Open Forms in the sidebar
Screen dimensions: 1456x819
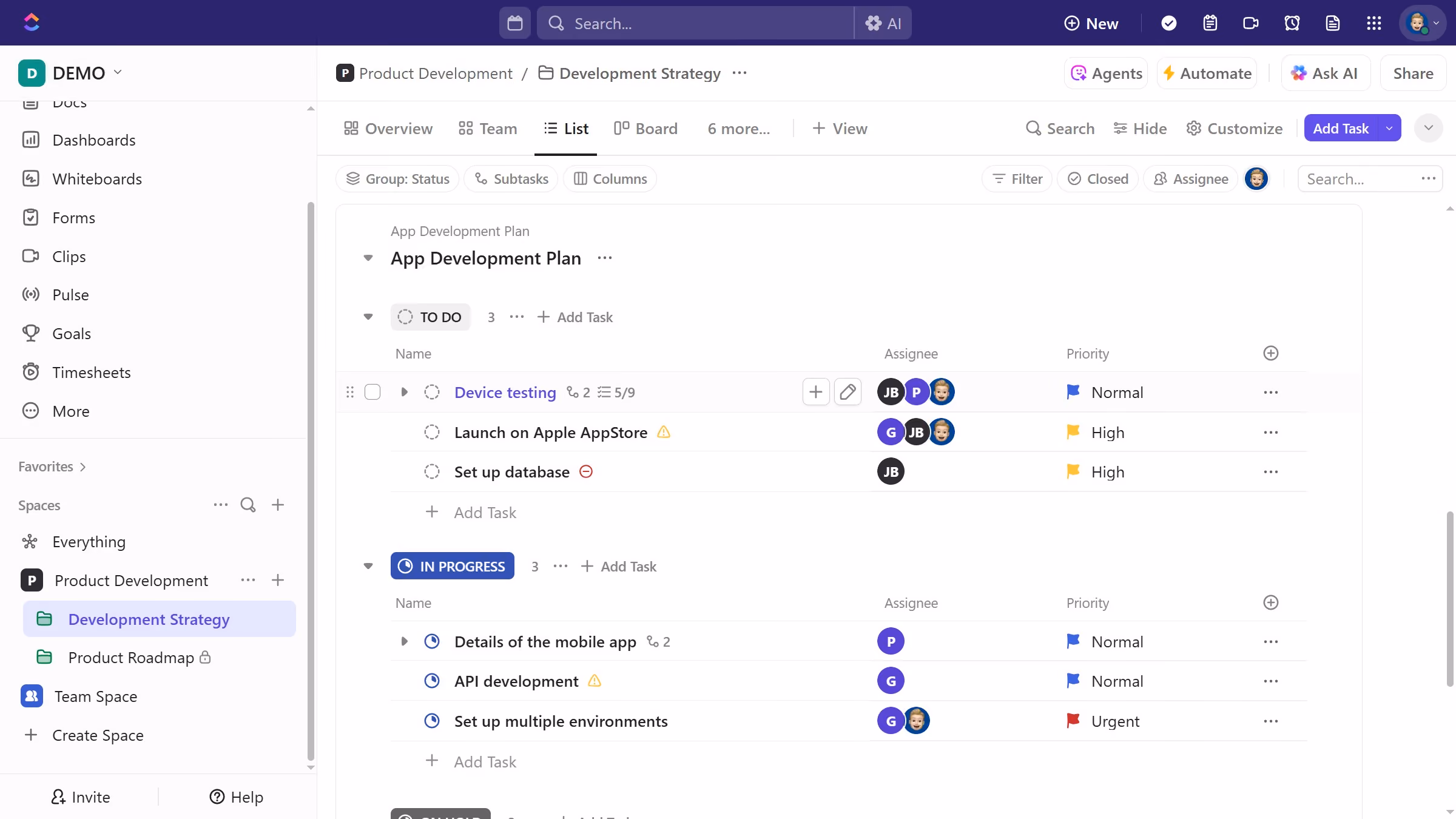tap(73, 218)
